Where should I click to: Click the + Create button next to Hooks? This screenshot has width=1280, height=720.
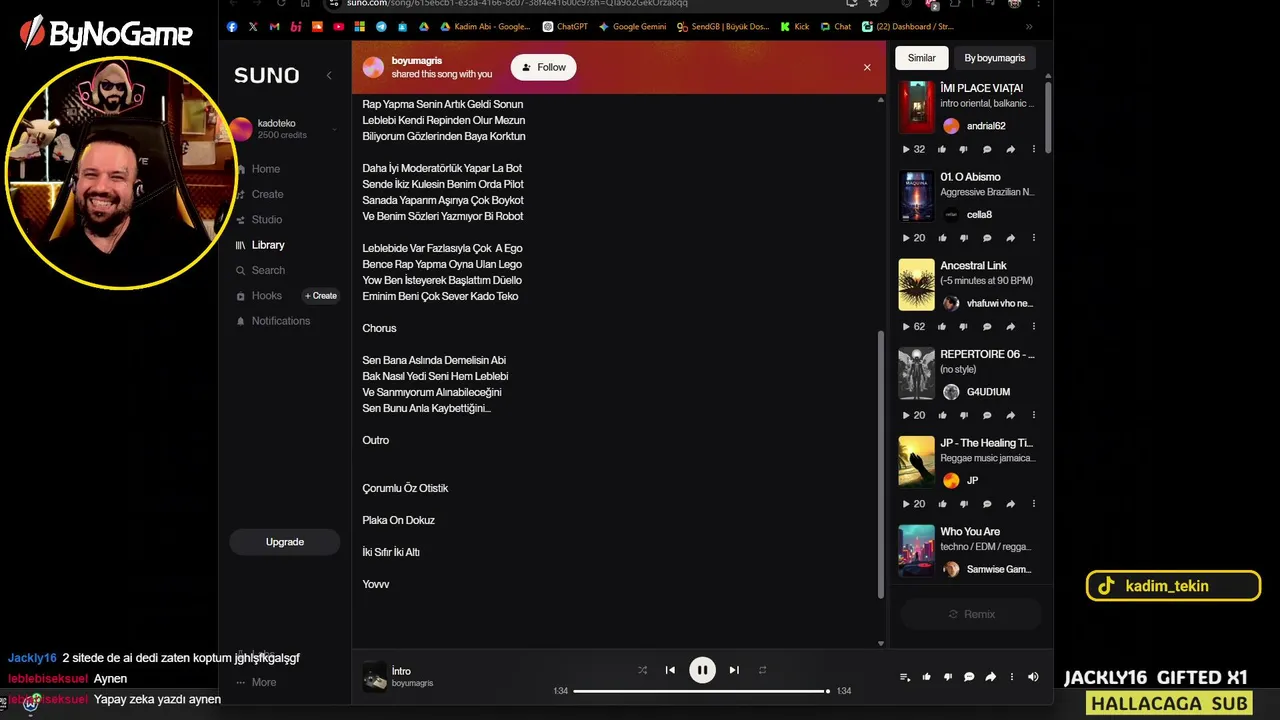point(321,296)
